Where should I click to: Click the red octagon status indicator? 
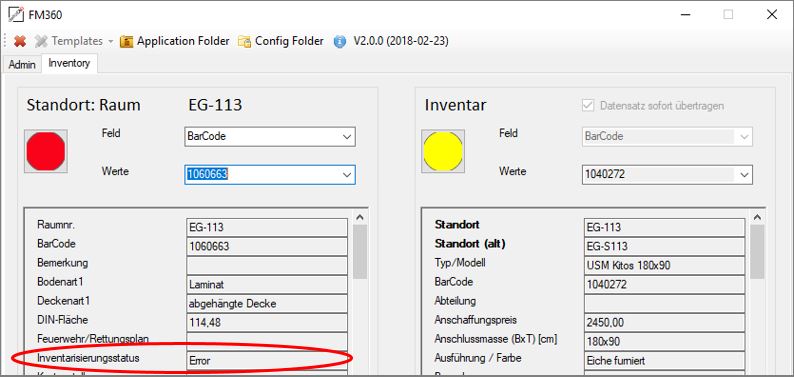(x=46, y=151)
